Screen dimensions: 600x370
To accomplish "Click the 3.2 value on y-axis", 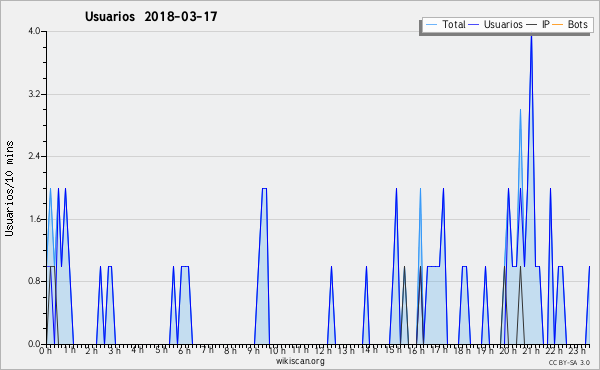I will point(34,94).
